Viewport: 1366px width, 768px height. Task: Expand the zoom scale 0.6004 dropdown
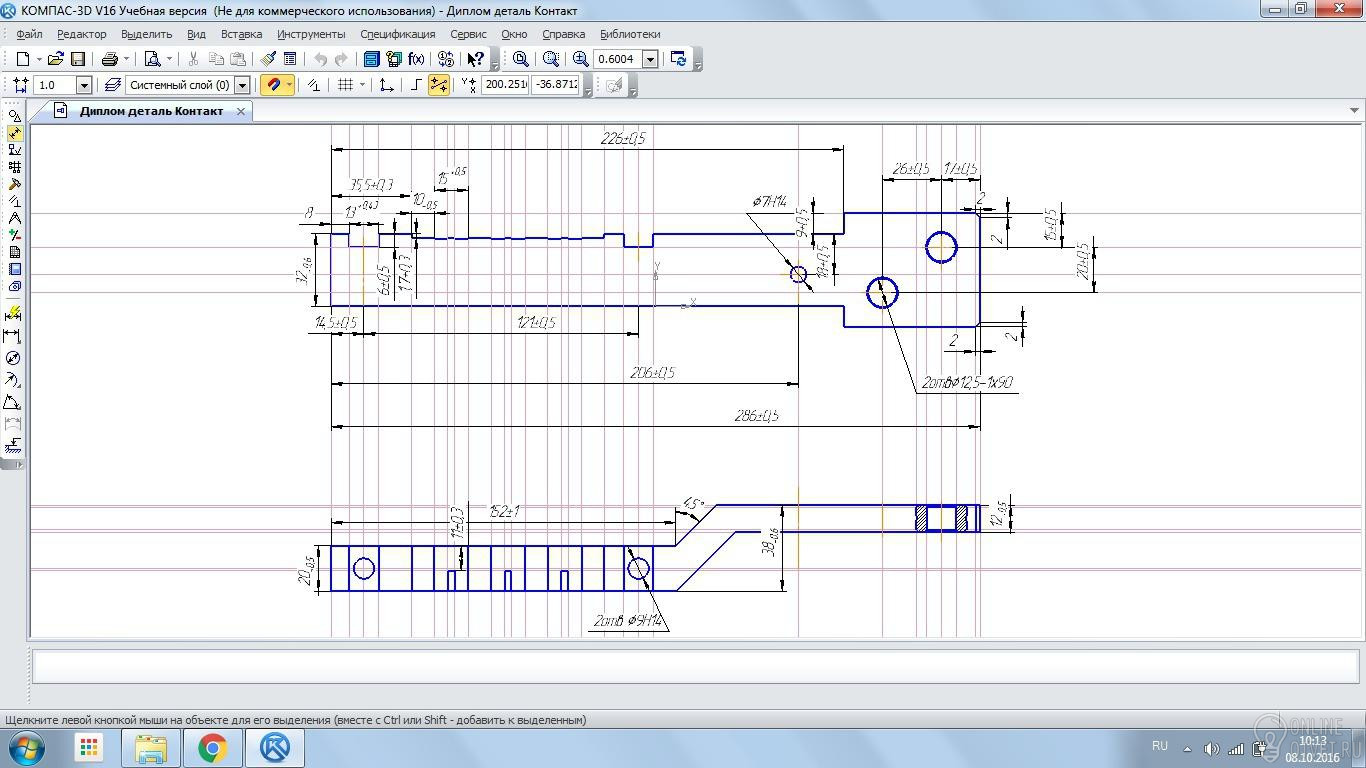click(x=650, y=59)
